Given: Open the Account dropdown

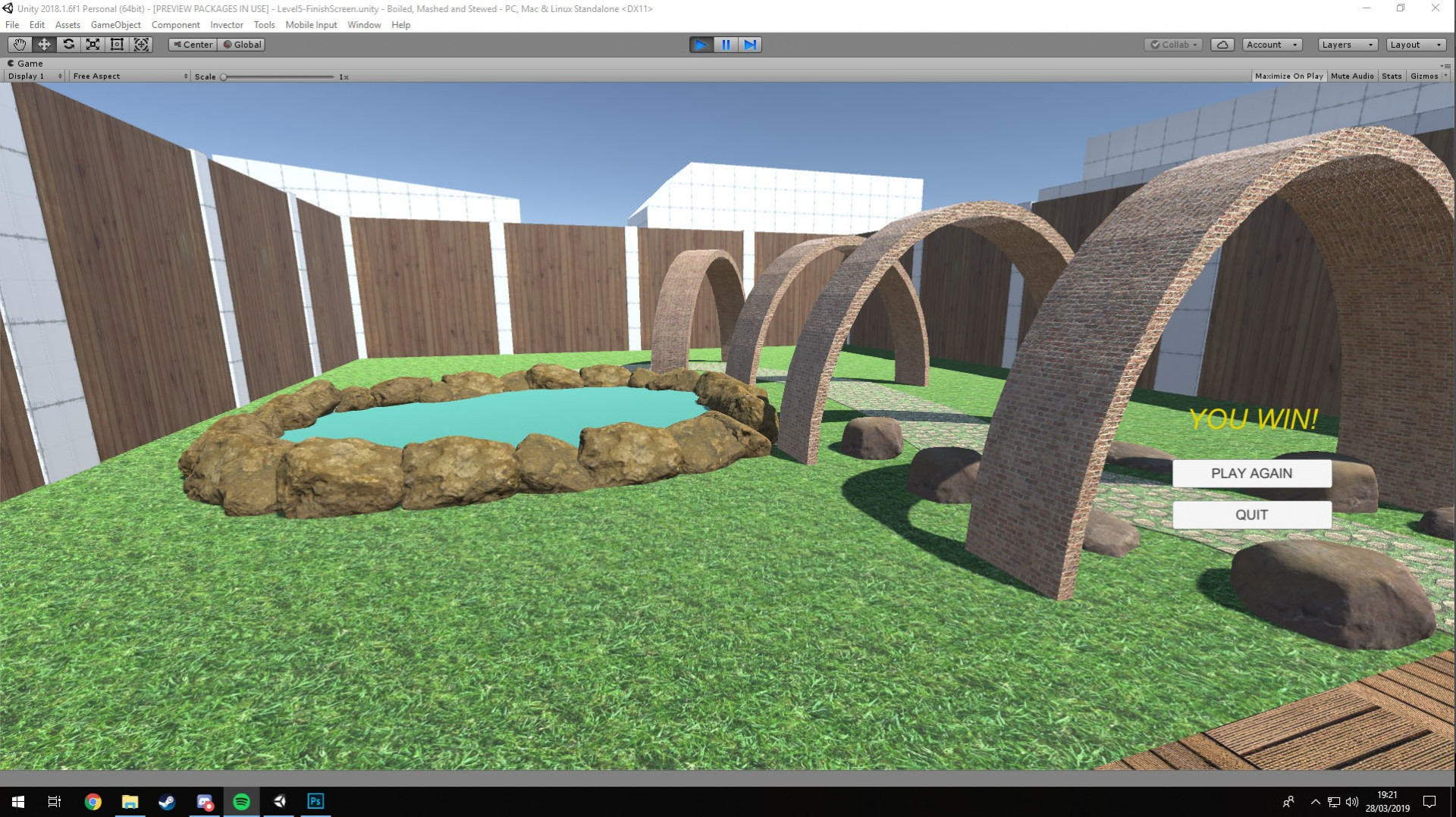Looking at the screenshot, I should 1272,45.
